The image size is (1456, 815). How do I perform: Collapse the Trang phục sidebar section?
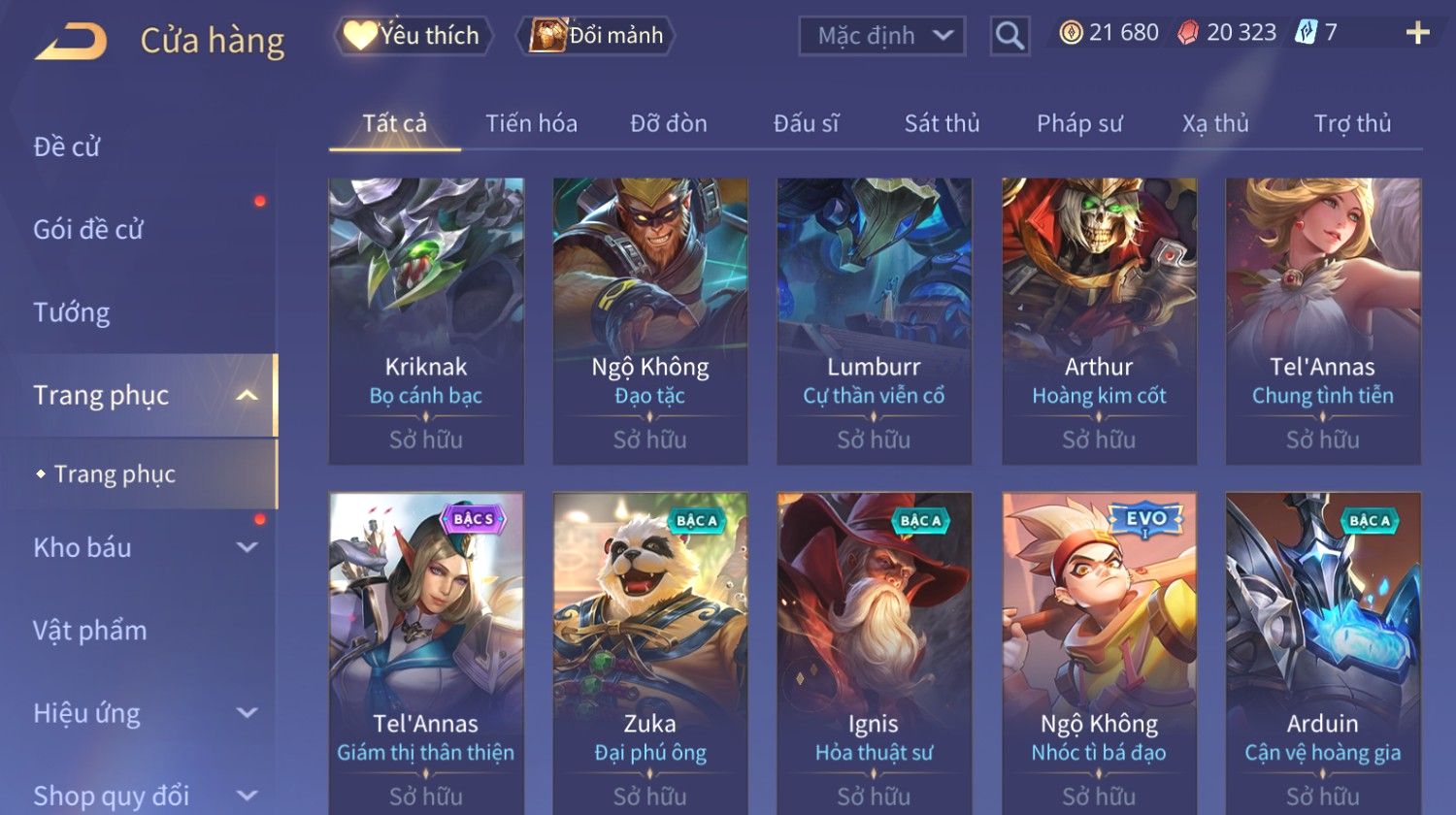click(248, 395)
